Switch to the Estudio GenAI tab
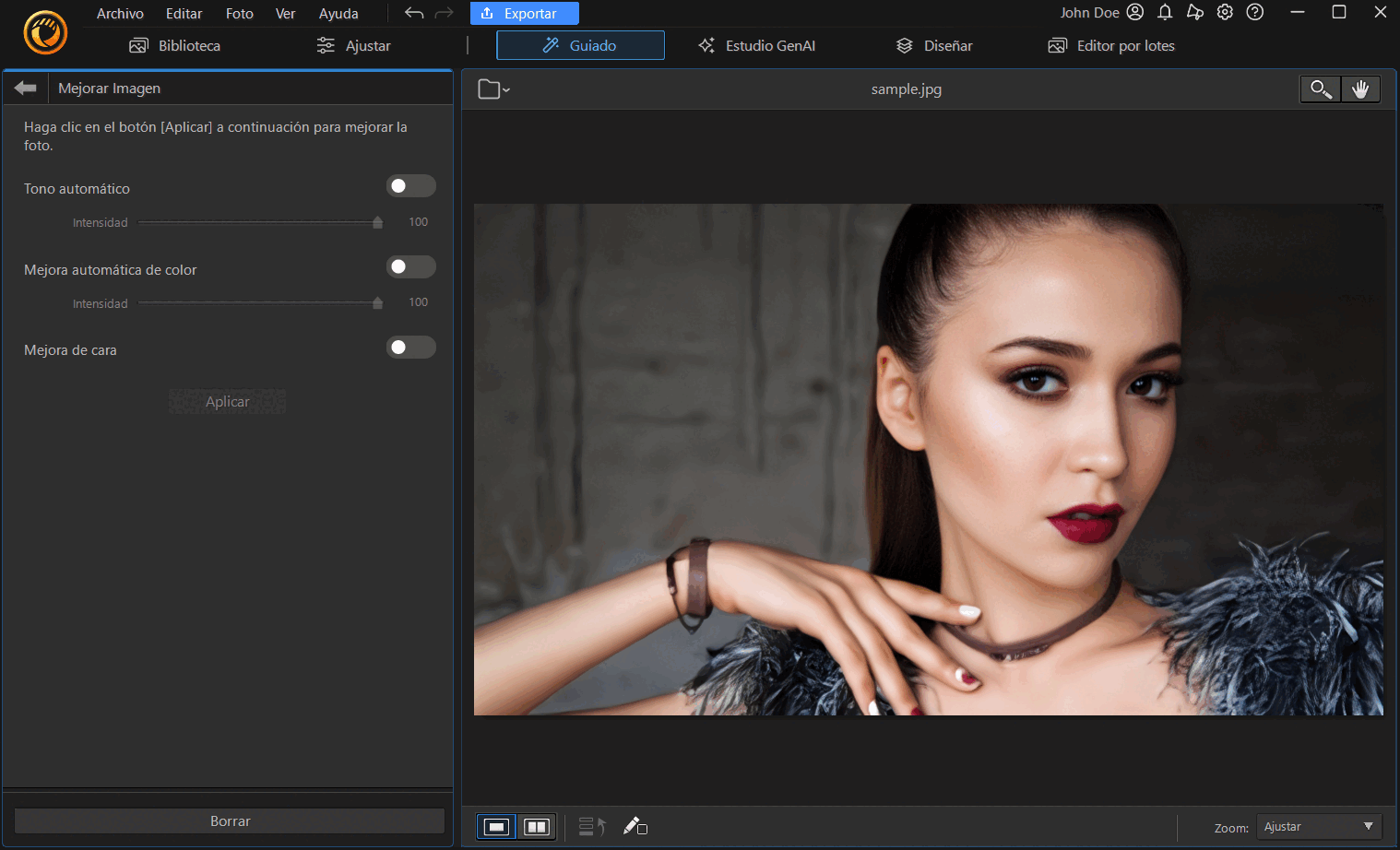 (x=756, y=45)
